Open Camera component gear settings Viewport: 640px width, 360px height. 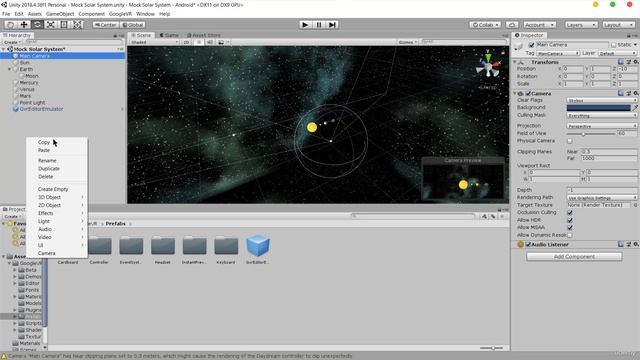click(x=636, y=93)
